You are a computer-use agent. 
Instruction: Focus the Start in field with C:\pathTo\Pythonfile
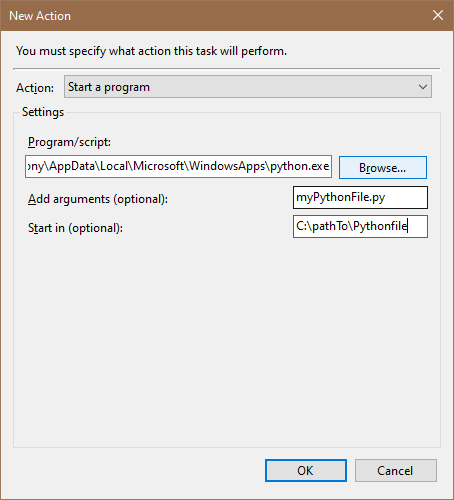pos(360,227)
